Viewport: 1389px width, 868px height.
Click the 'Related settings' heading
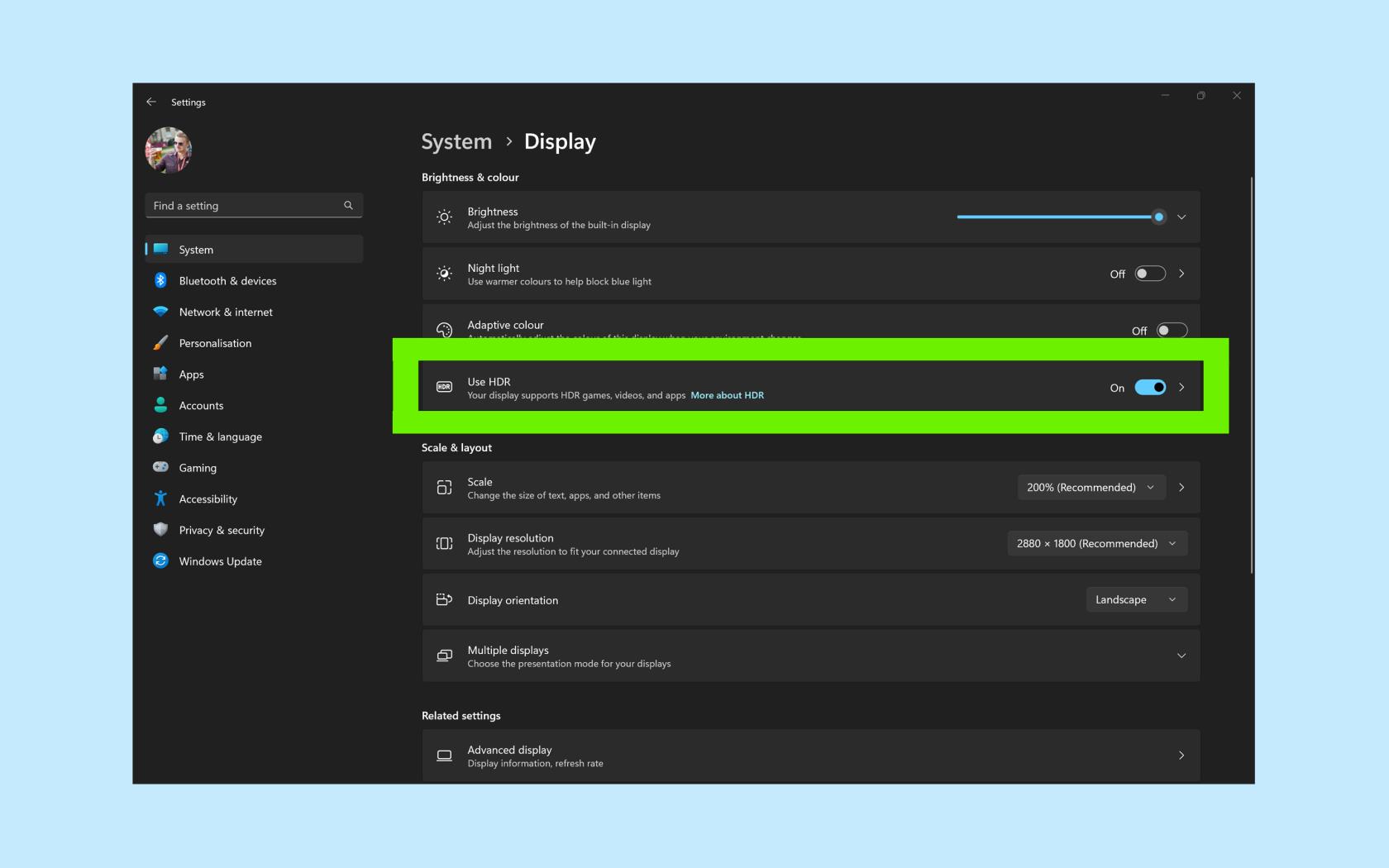point(461,715)
